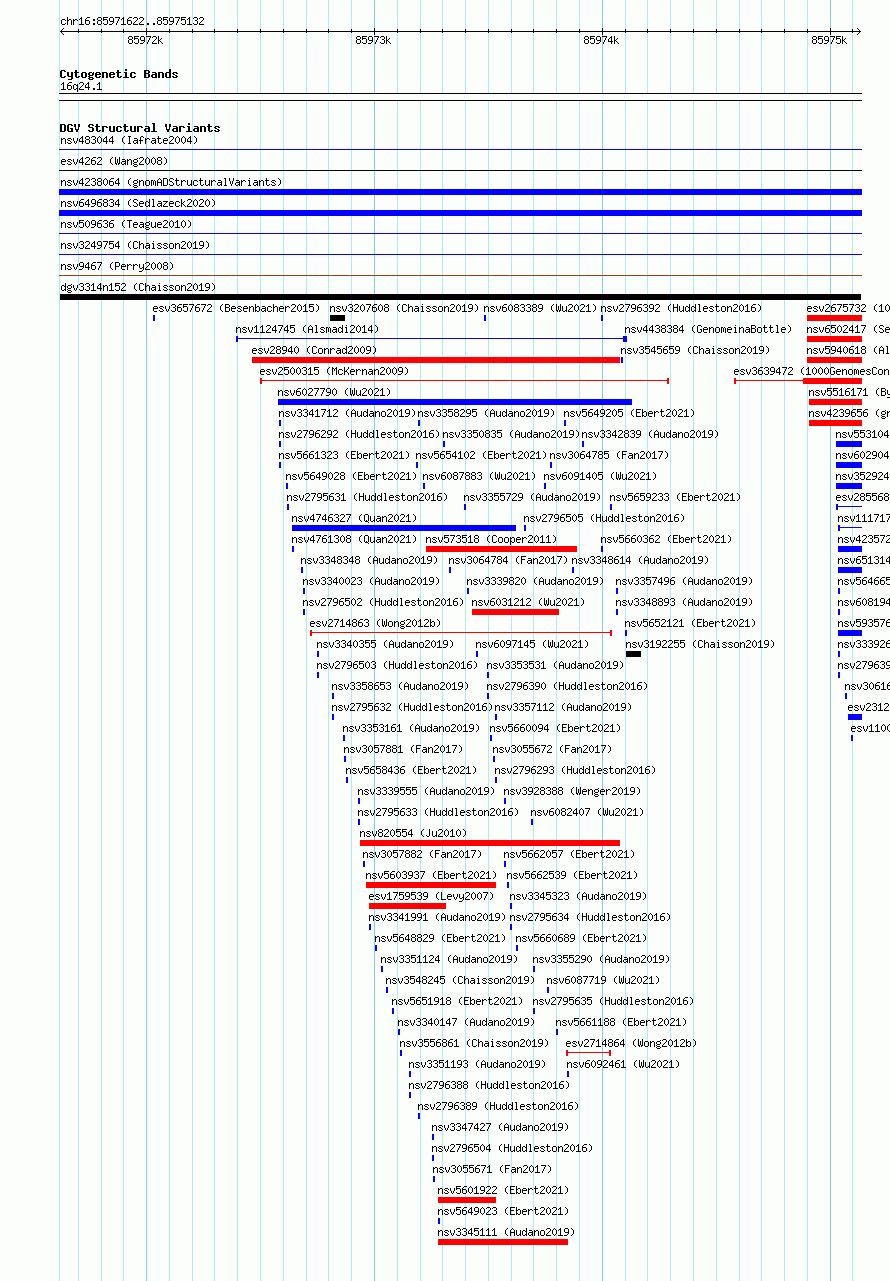Click the esv2500315 (McKernan2009) red line
The height and width of the screenshot is (1281, 890).
tap(464, 381)
